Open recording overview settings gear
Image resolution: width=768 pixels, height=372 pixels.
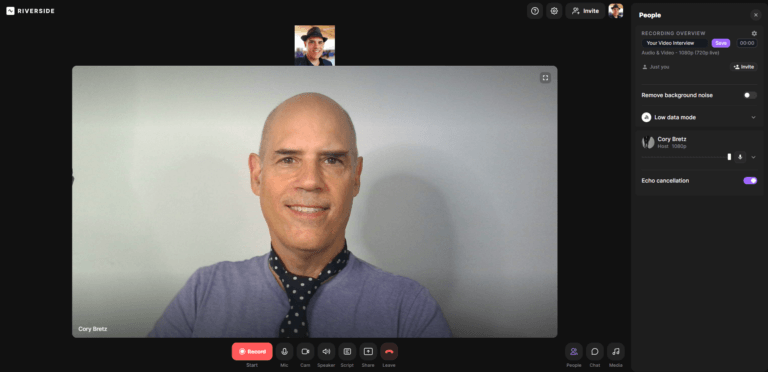tap(754, 33)
